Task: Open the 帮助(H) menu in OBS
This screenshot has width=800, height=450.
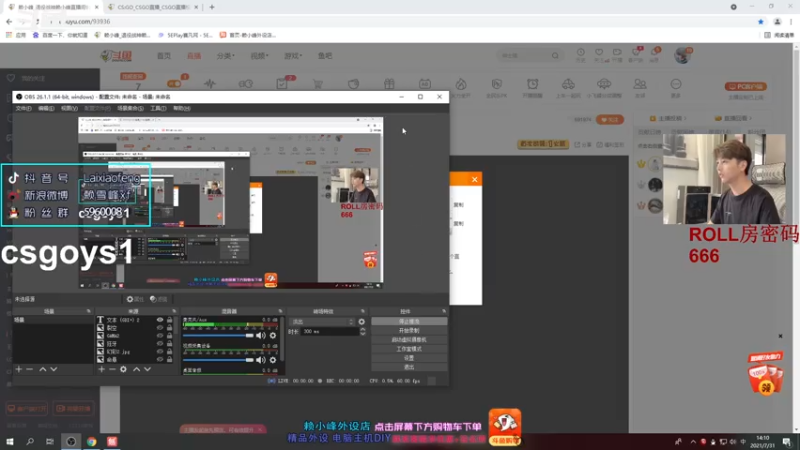Action: point(182,108)
